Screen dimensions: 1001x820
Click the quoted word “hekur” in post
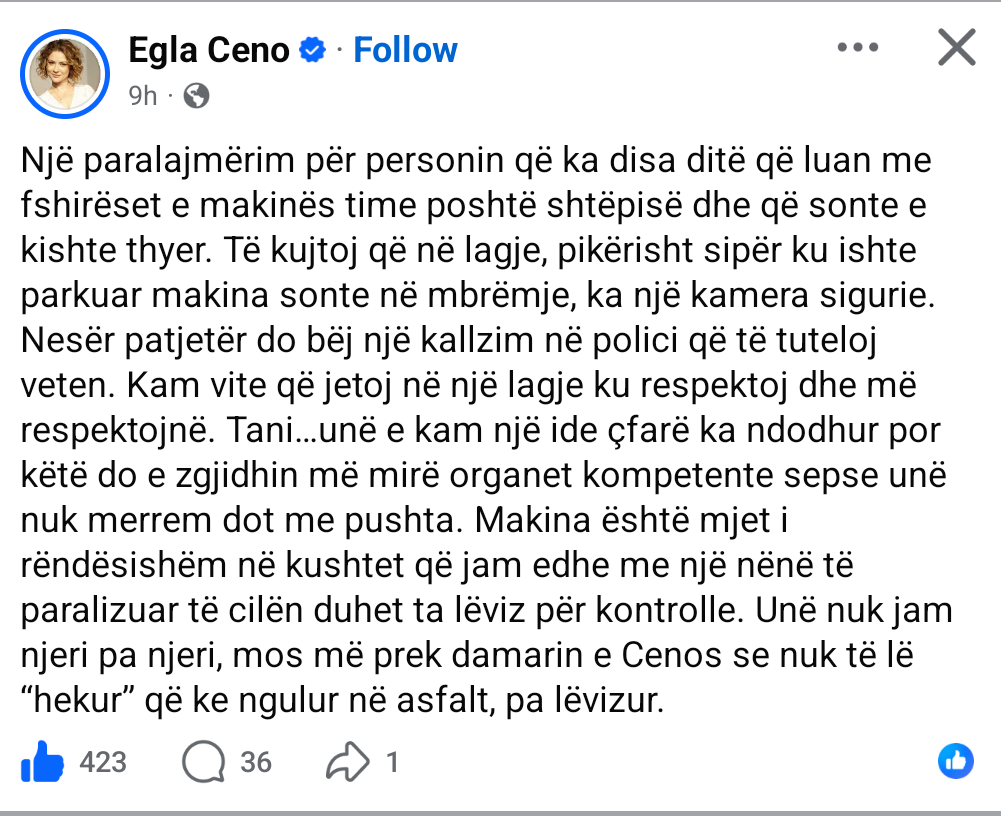click(x=78, y=701)
